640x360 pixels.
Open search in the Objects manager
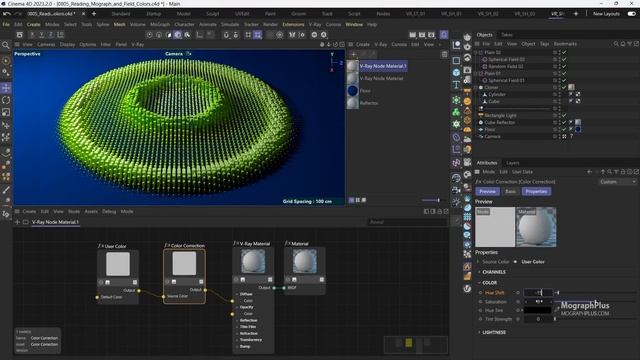point(616,44)
